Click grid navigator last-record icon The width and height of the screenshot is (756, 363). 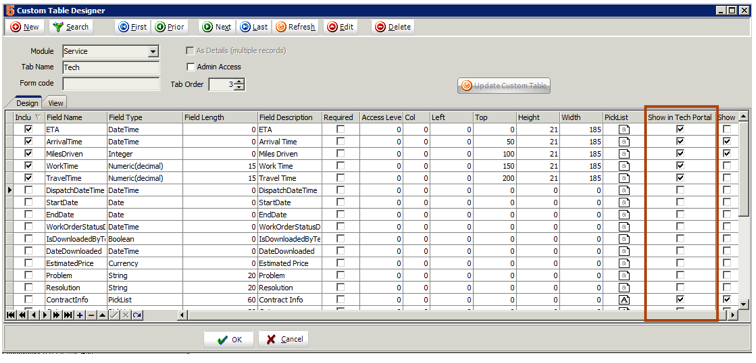click(68, 315)
